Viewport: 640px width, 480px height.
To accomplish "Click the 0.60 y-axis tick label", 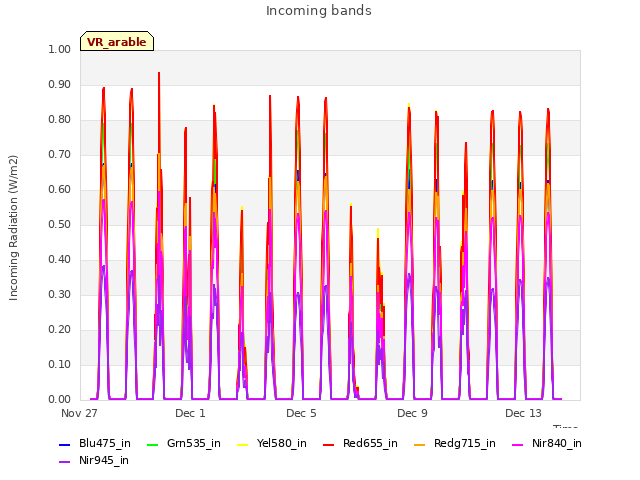I will click(x=60, y=190).
